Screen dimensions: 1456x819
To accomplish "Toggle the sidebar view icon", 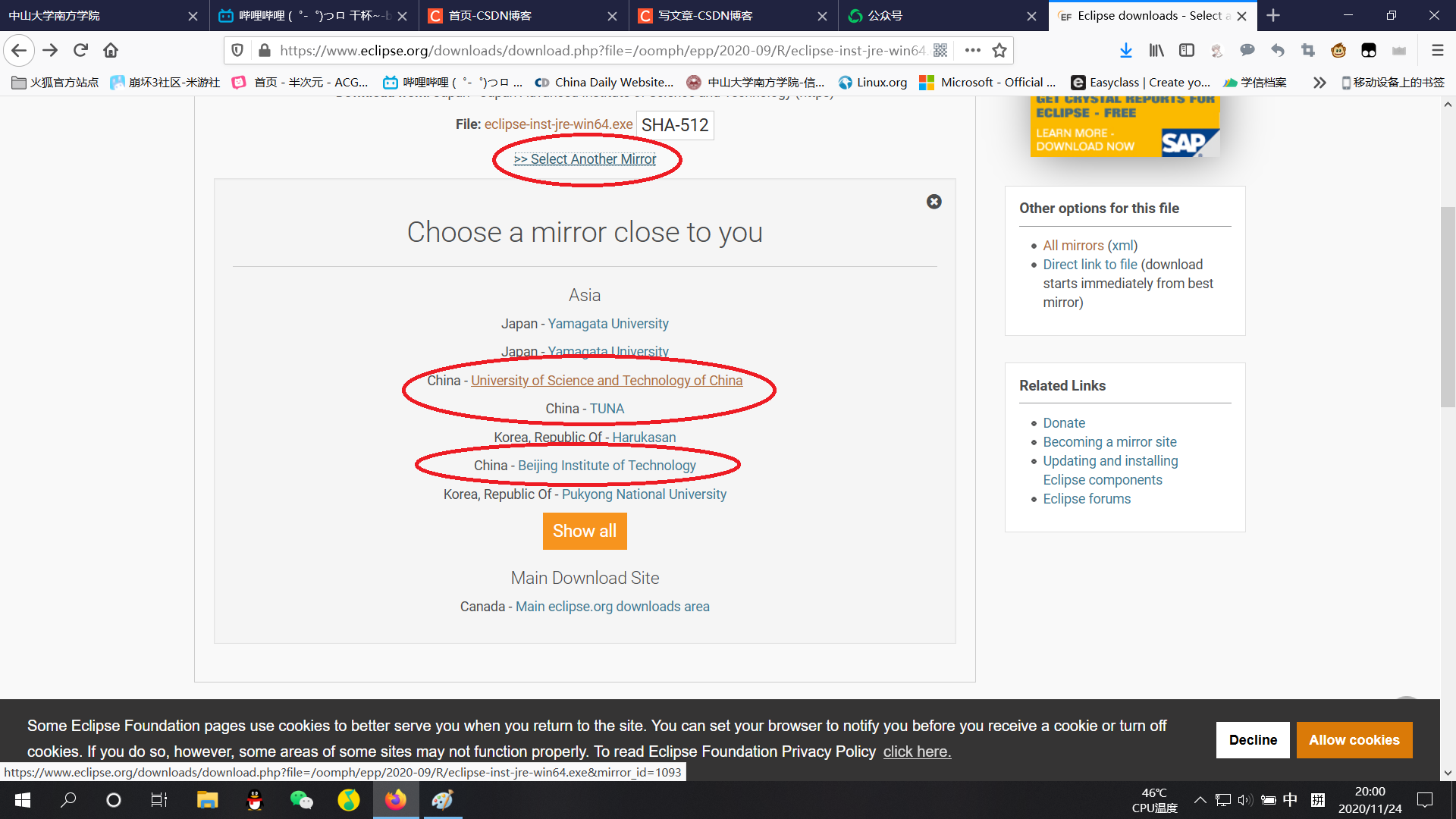I will [1186, 50].
